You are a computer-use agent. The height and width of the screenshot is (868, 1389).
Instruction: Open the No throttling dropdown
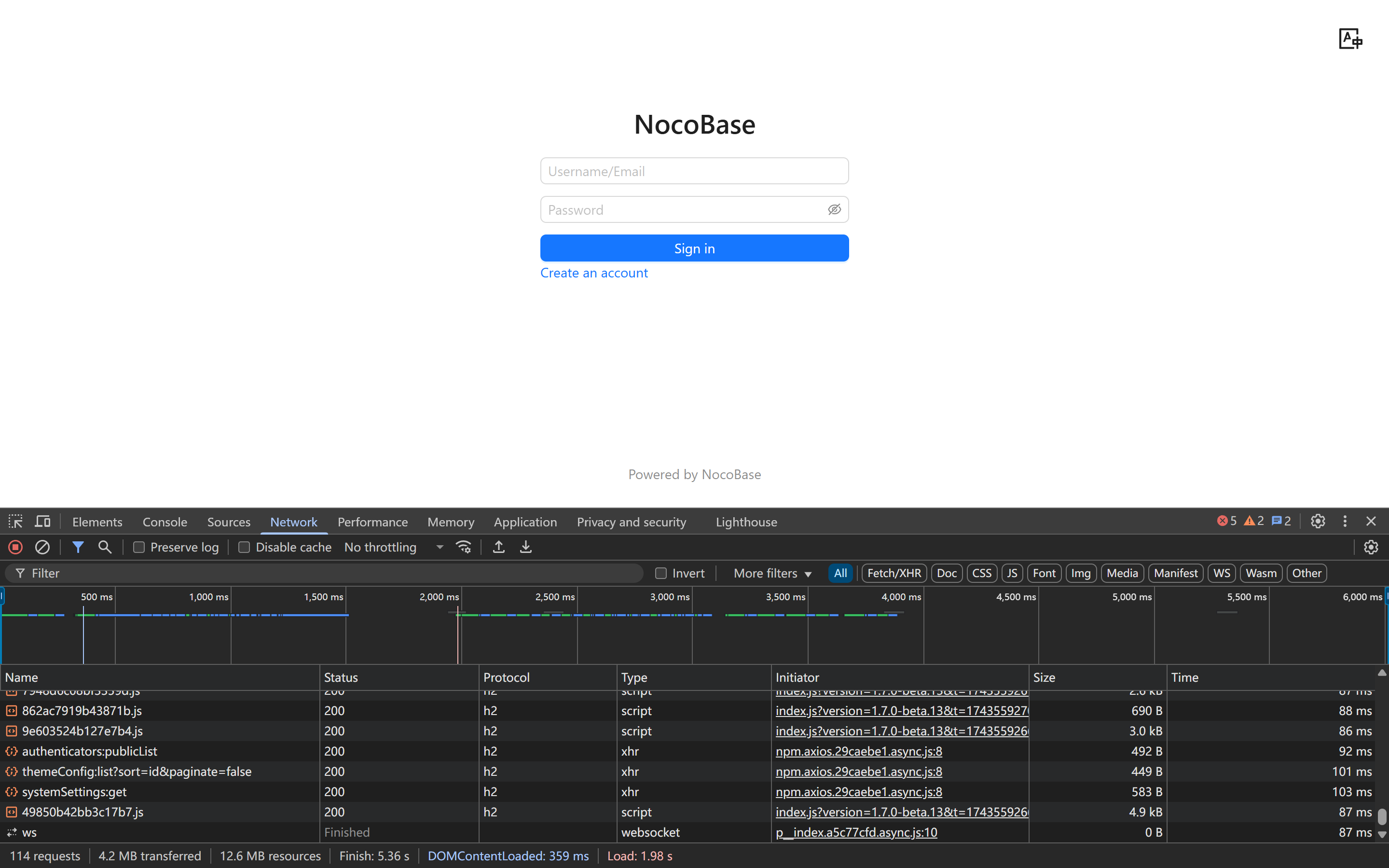tap(394, 547)
